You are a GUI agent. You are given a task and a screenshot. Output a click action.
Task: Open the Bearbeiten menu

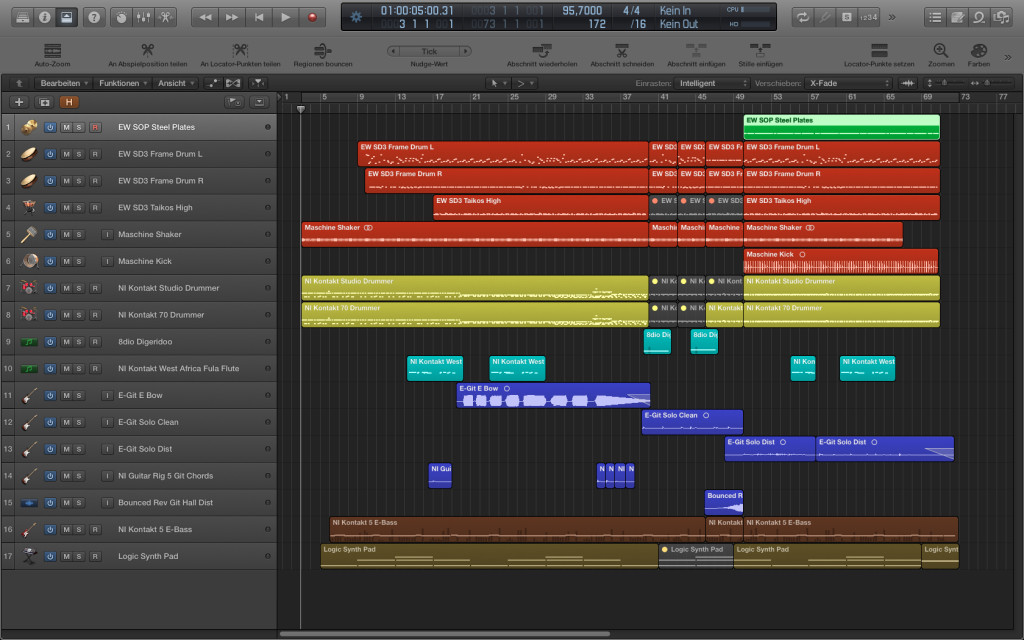[x=64, y=83]
